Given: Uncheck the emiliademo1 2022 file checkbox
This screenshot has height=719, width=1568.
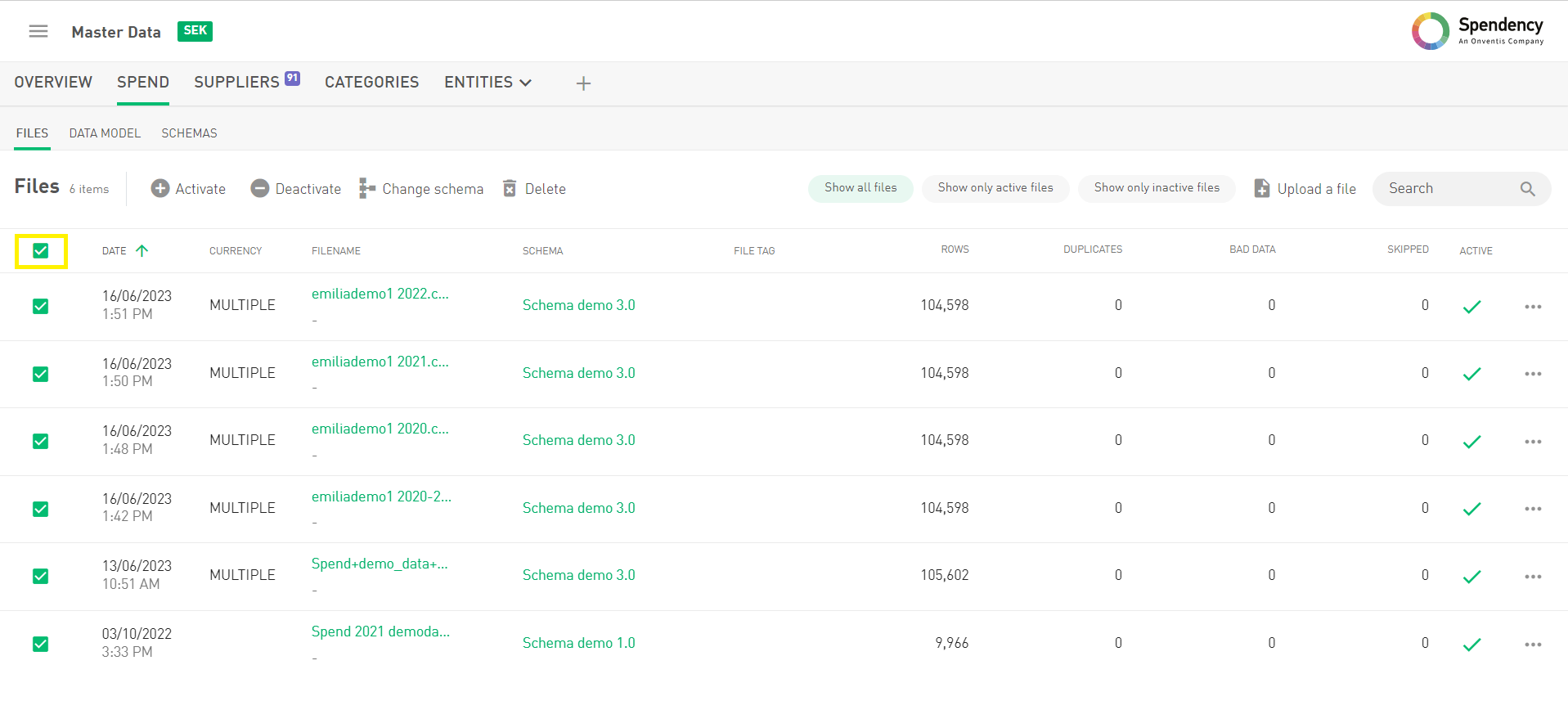Looking at the screenshot, I should pyautogui.click(x=41, y=307).
